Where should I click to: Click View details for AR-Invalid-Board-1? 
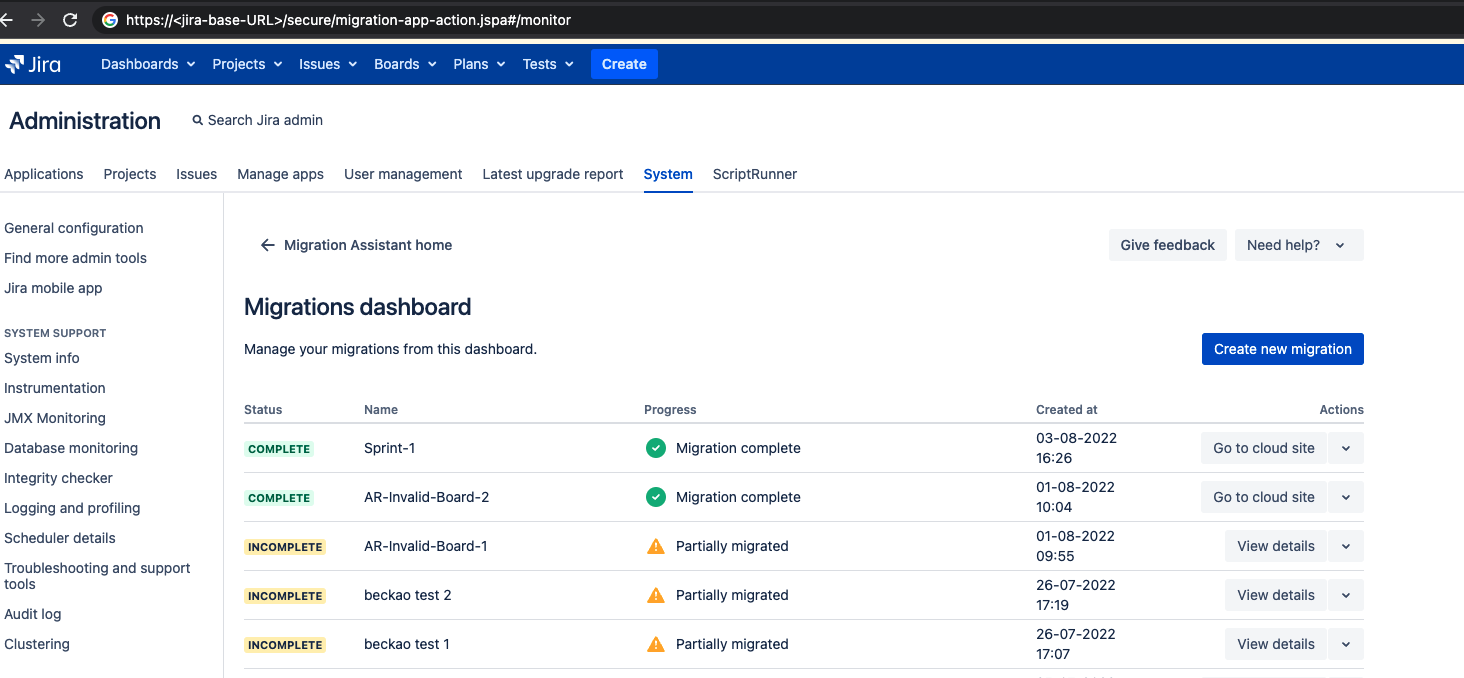point(1276,546)
